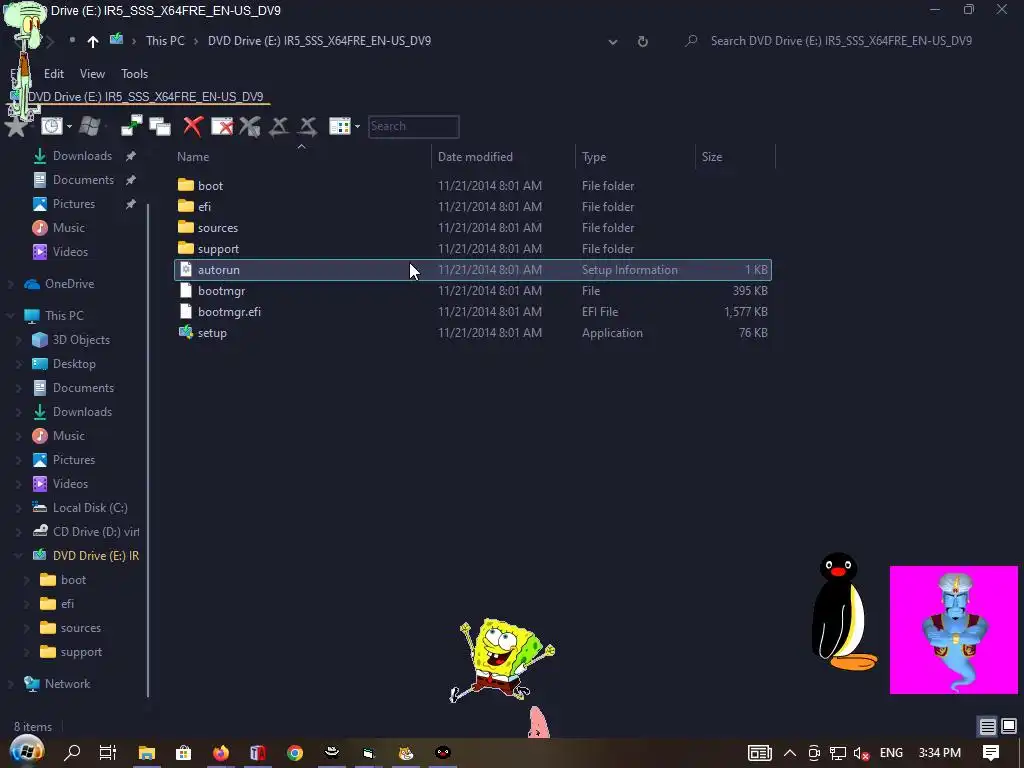Expand the Network tree node arrow
The height and width of the screenshot is (768, 1024).
(10, 684)
